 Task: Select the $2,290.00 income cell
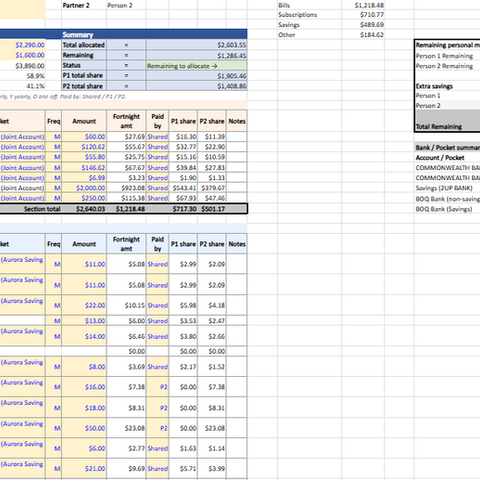pyautogui.click(x=23, y=45)
